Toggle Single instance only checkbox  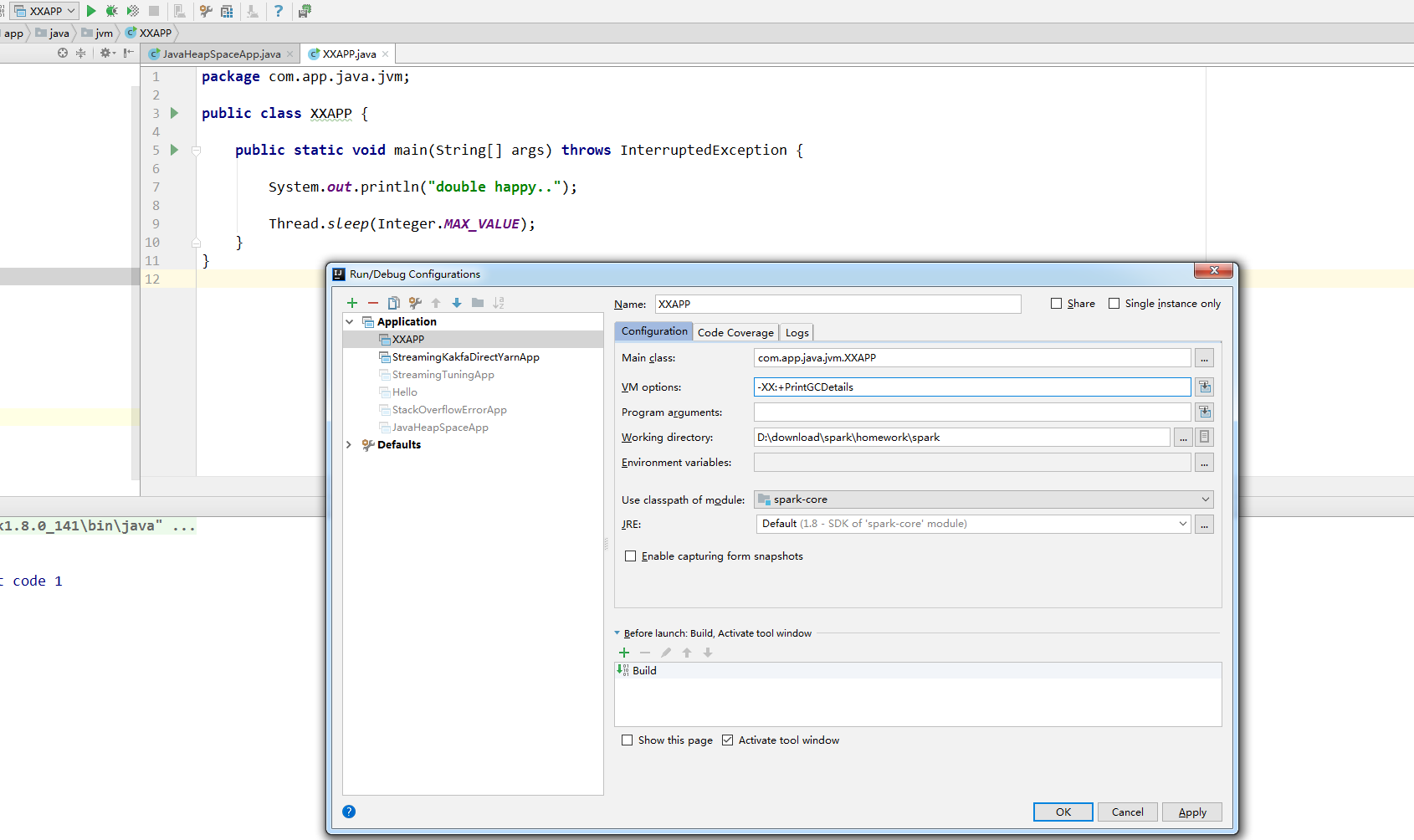[x=1114, y=304]
